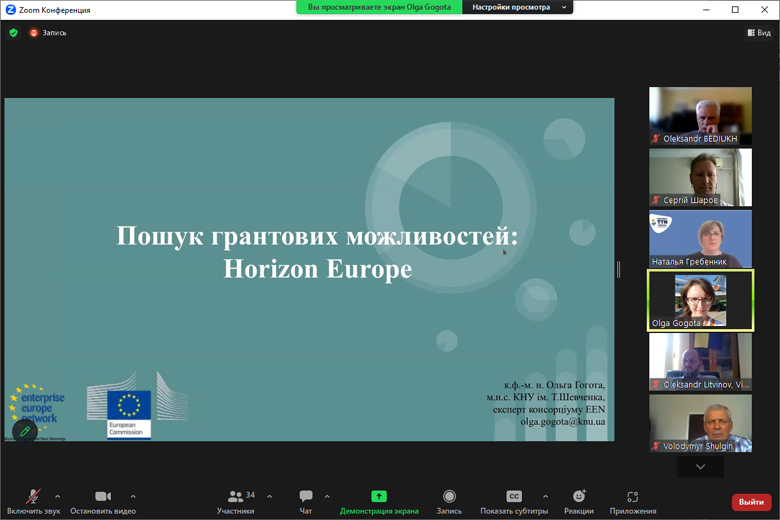This screenshot has width=780, height=520.
Task: Maximize the Zoom window
Action: coord(735,9)
